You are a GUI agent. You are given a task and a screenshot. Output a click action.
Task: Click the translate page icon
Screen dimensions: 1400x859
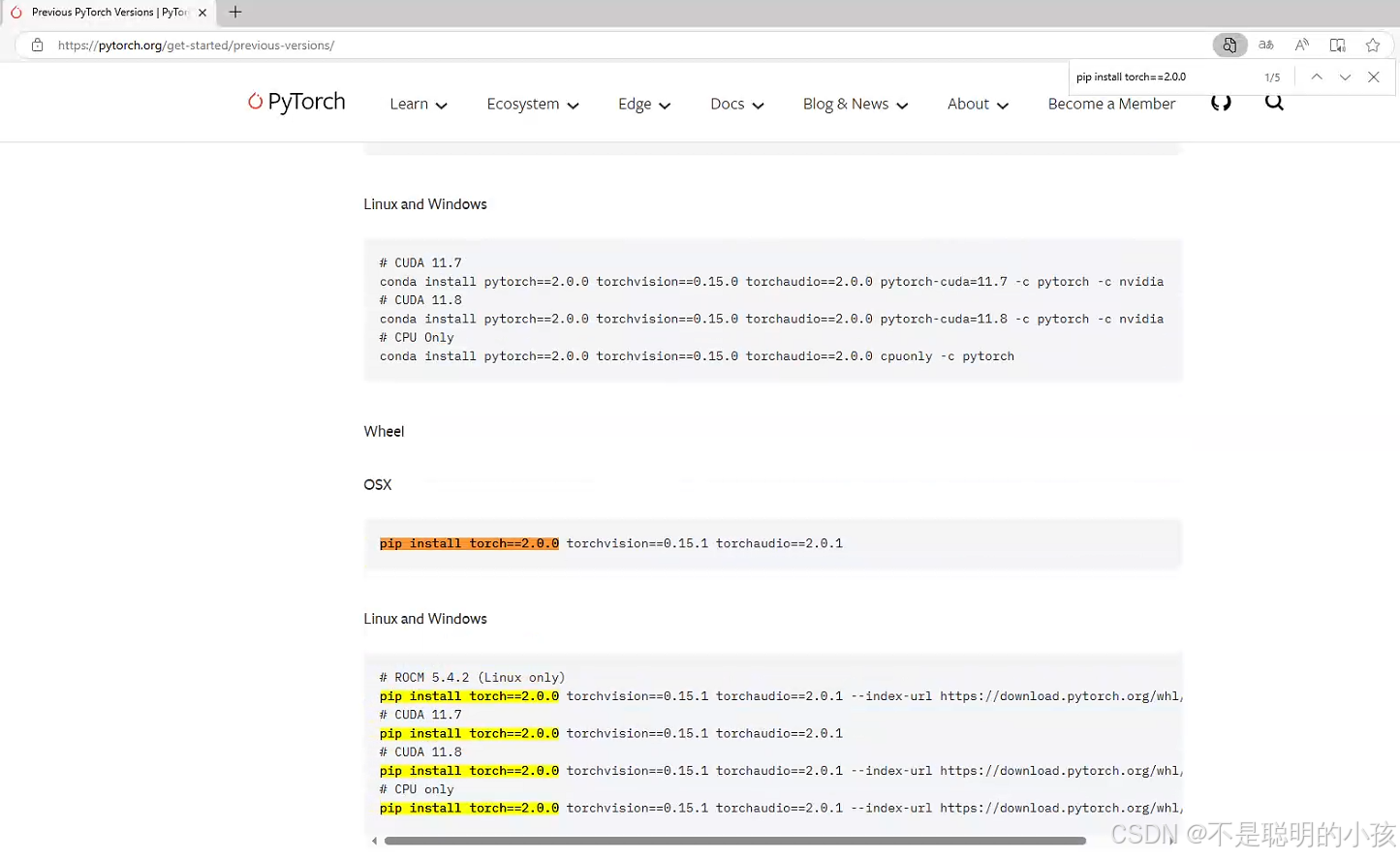point(1266,45)
